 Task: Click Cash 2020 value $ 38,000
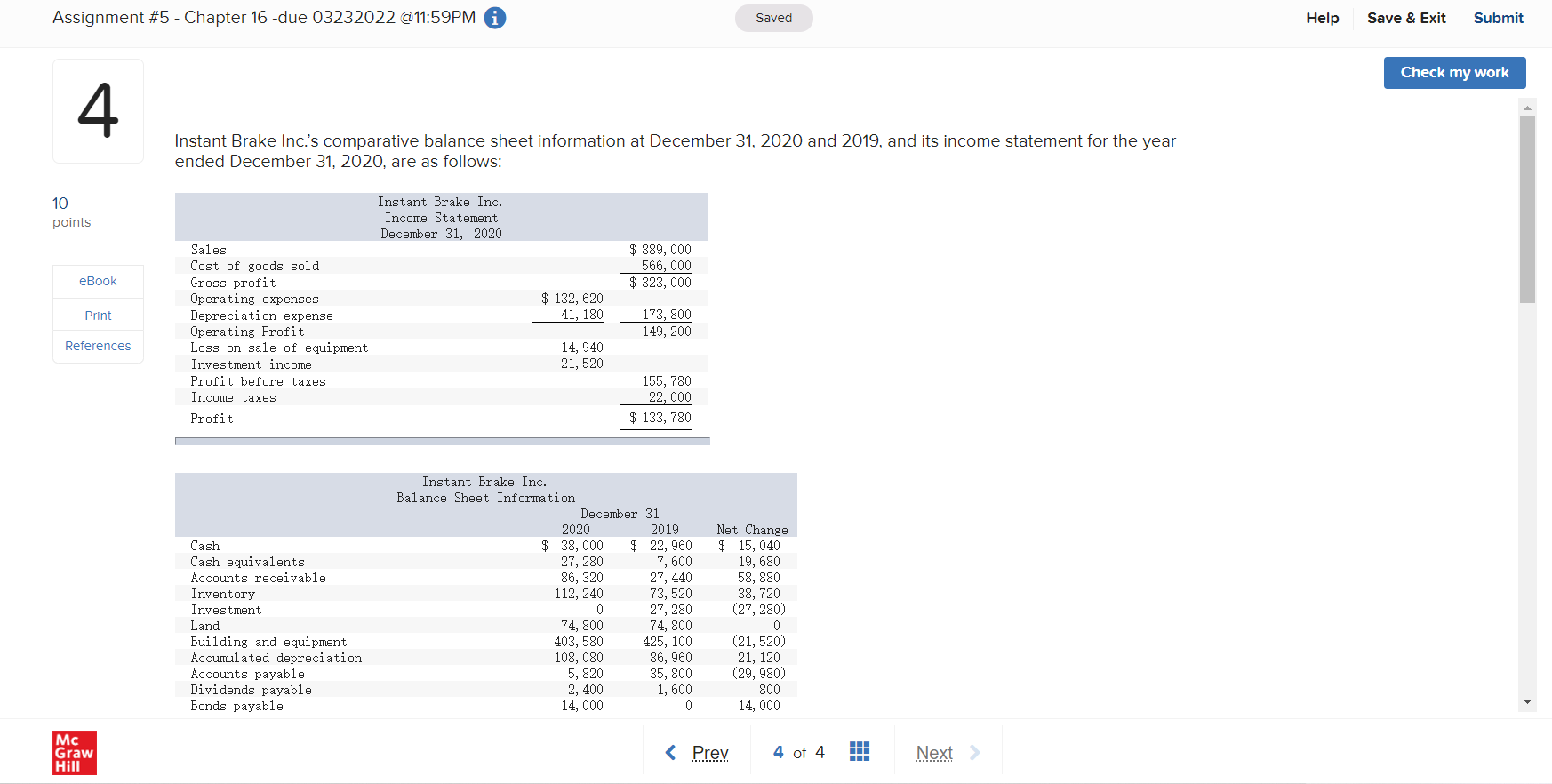(x=572, y=546)
